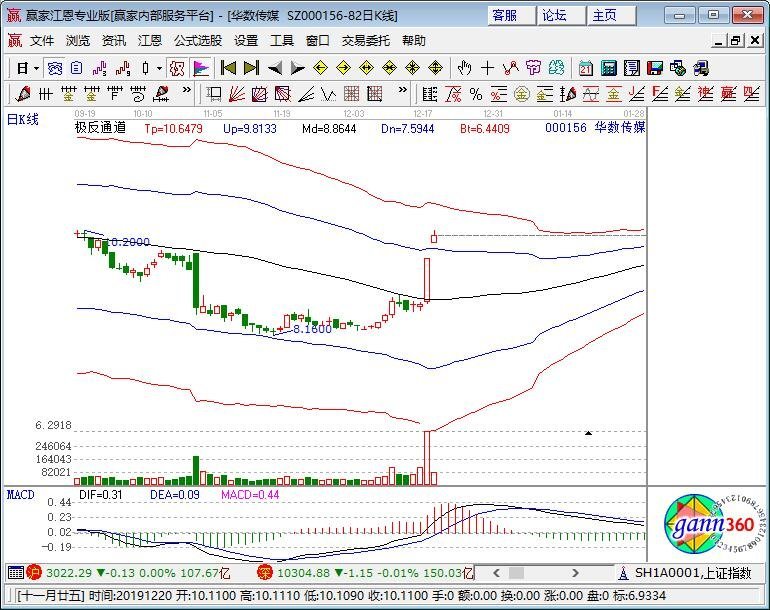
Task: Step chart left with black arrow
Action: click(275, 68)
